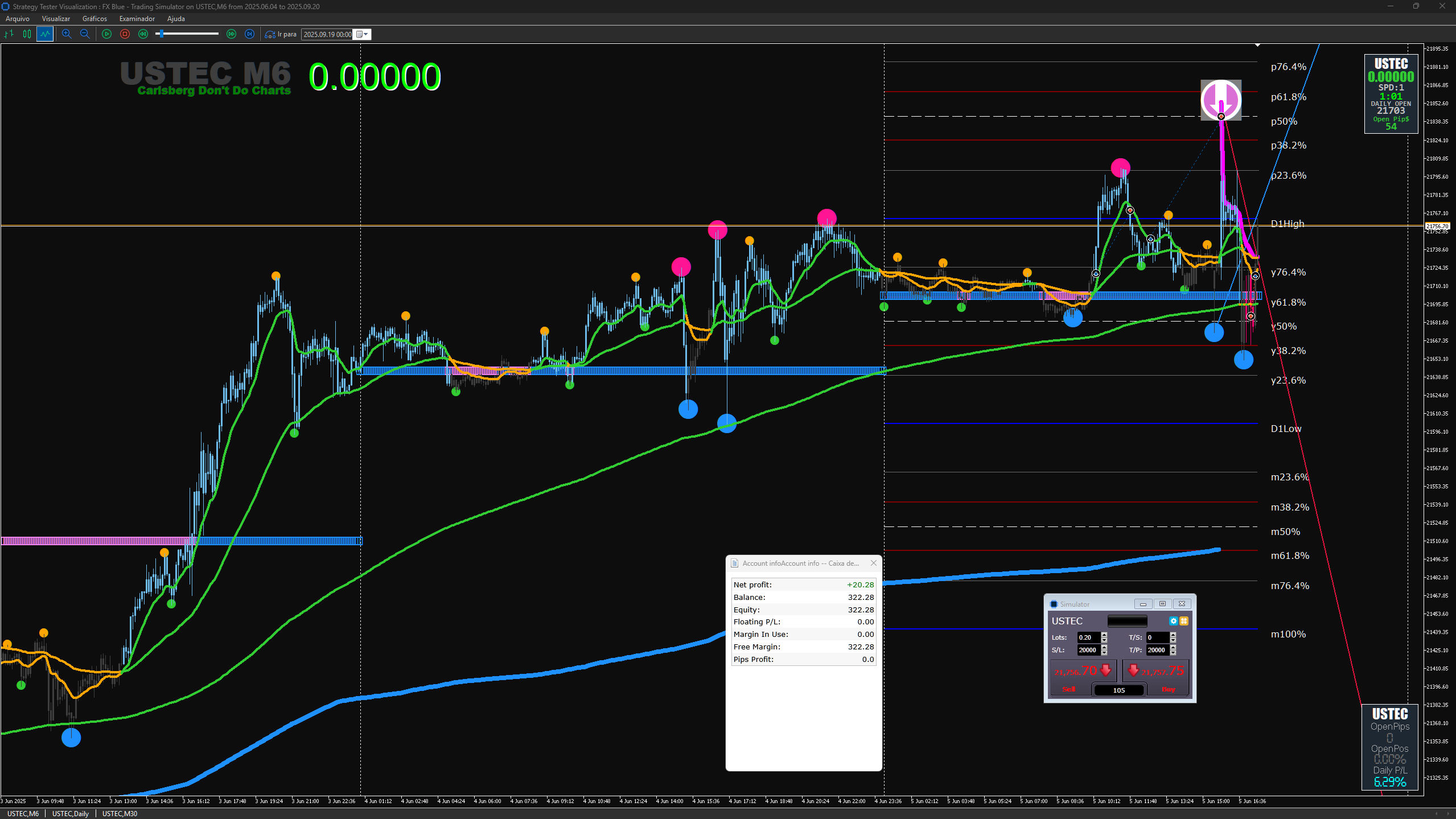Open the Examinador menu
This screenshot has width=1456, height=819.
(x=137, y=19)
